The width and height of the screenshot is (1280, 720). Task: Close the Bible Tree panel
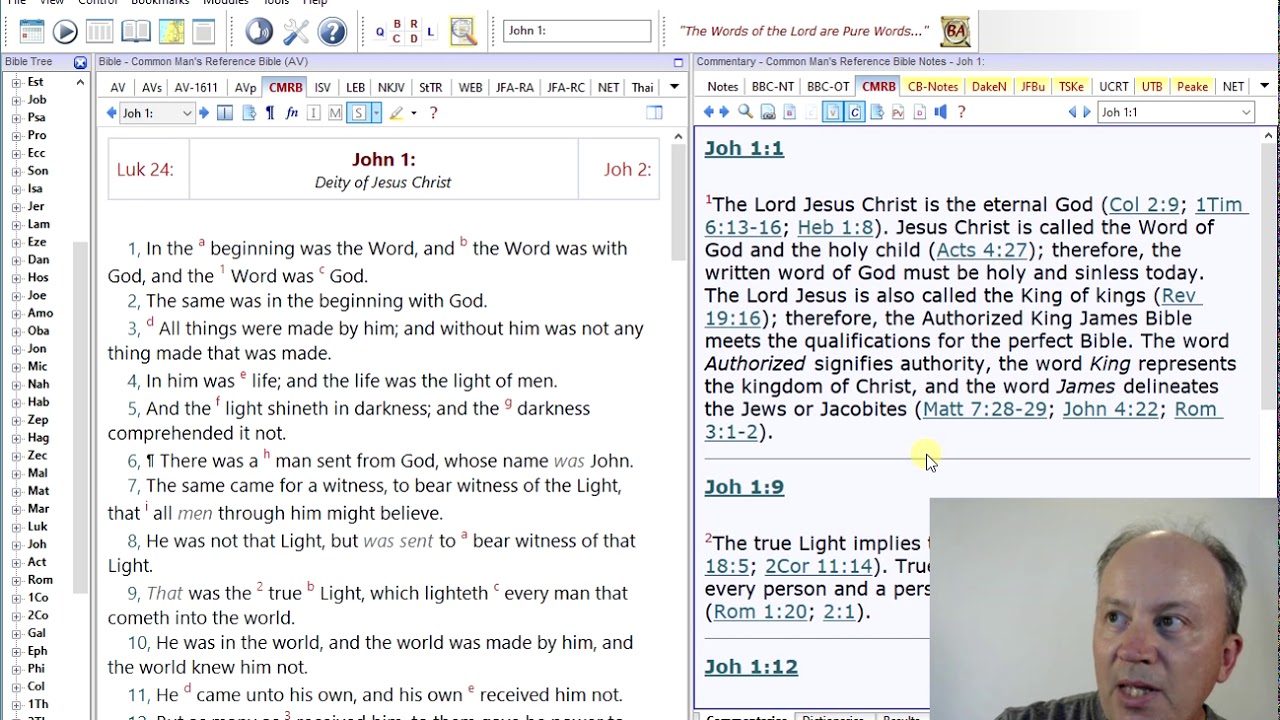coord(80,62)
